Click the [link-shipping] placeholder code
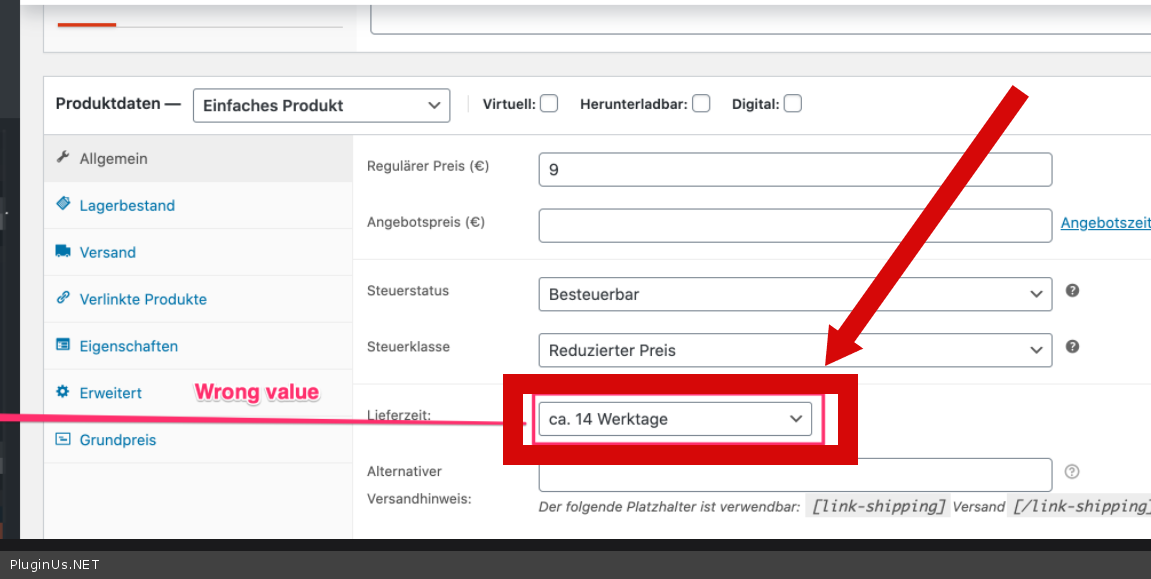The image size is (1151, 579). (878, 506)
